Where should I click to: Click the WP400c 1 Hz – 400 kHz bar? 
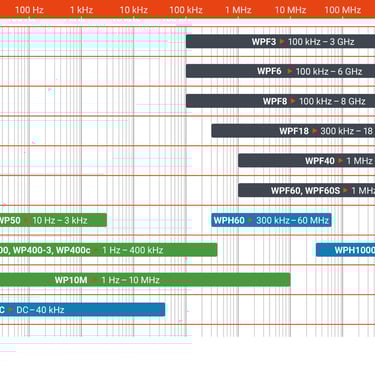click(109, 250)
